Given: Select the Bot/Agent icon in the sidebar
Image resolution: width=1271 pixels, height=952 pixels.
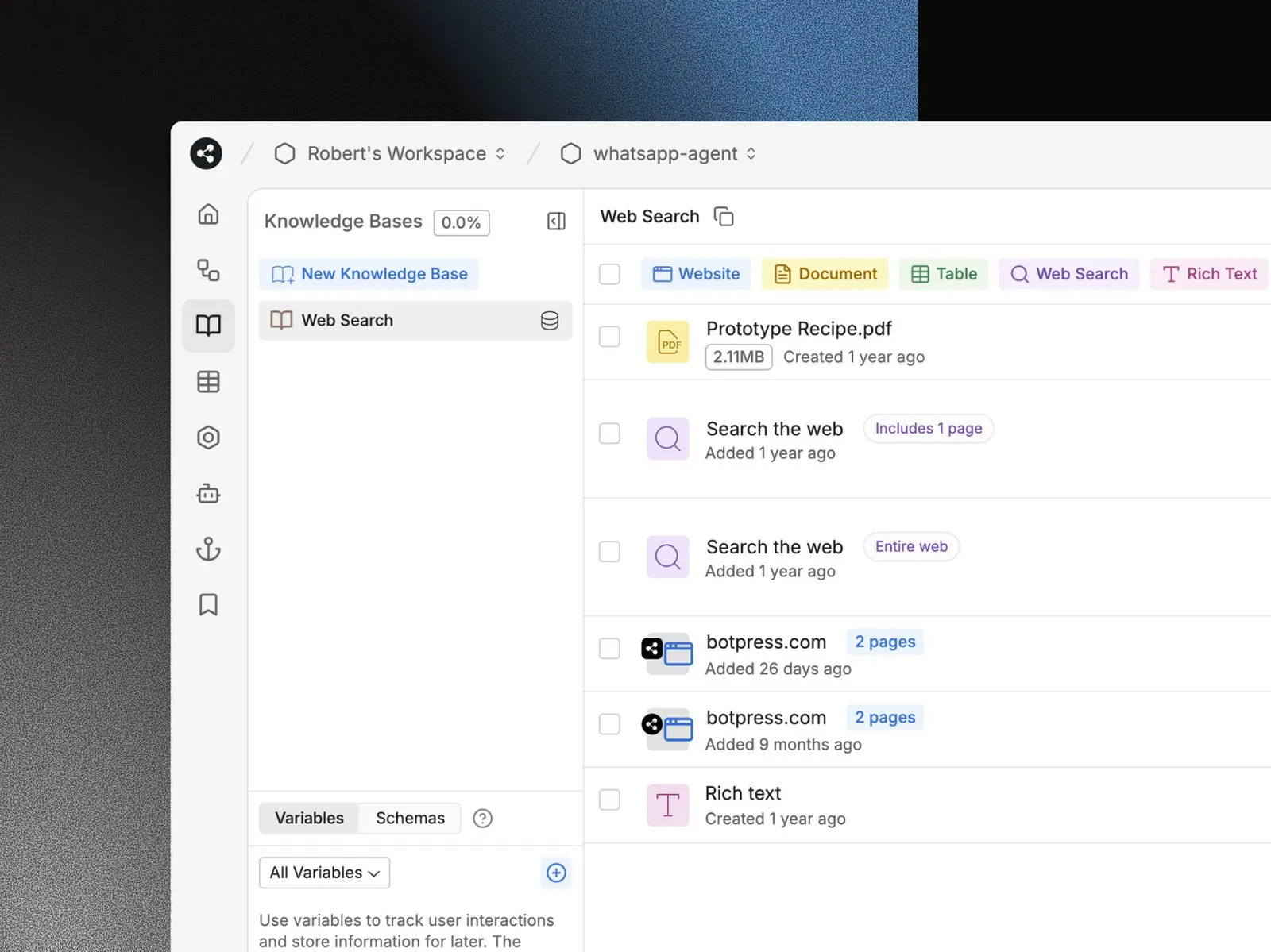Looking at the screenshot, I should click(x=208, y=493).
